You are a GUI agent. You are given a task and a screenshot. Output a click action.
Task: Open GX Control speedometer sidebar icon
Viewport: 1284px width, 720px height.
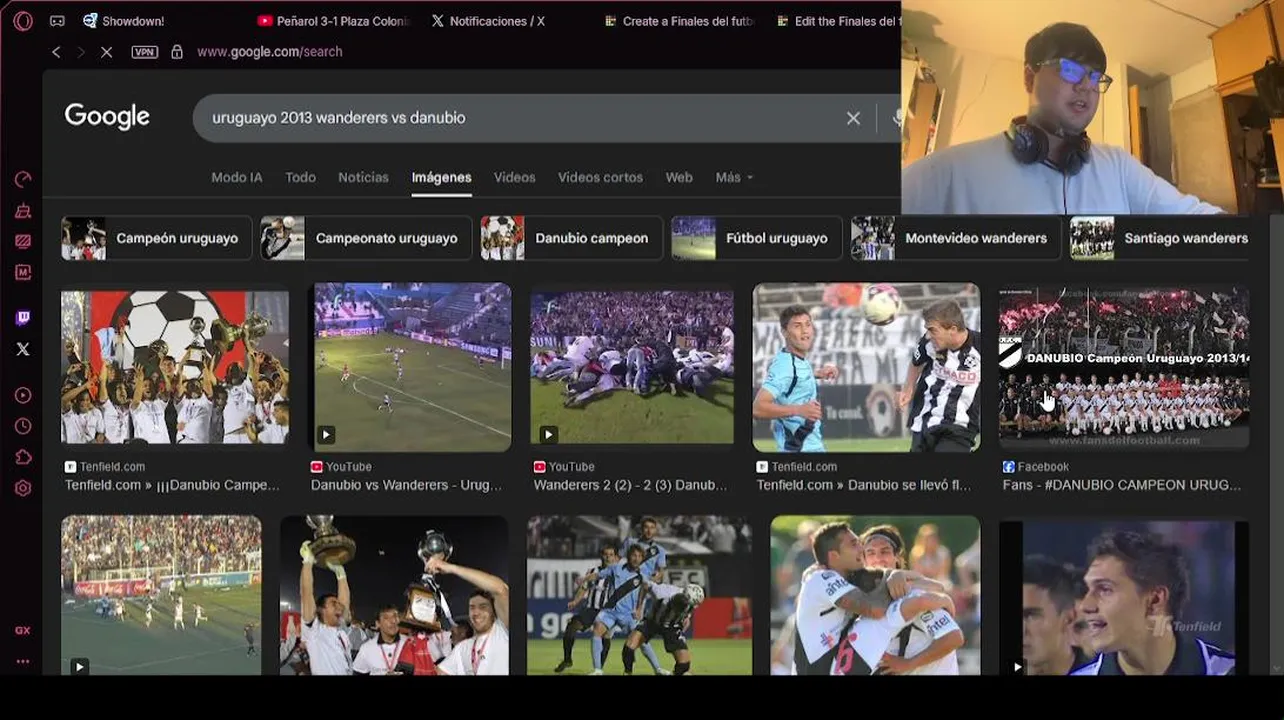23,180
